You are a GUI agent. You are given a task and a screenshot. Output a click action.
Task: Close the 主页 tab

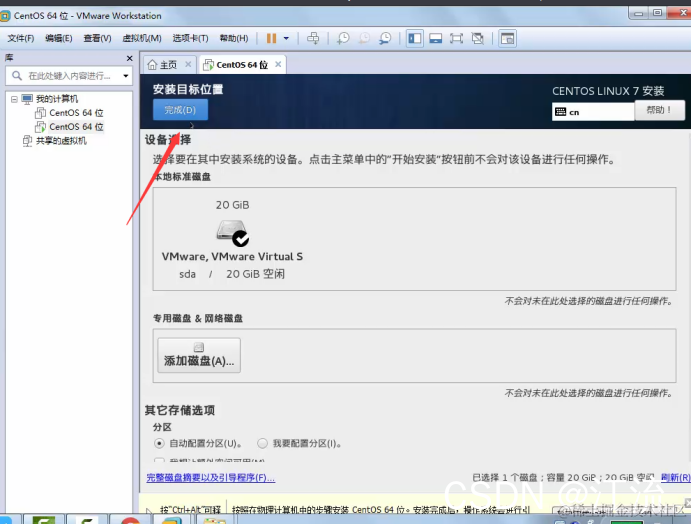pyautogui.click(x=188, y=64)
